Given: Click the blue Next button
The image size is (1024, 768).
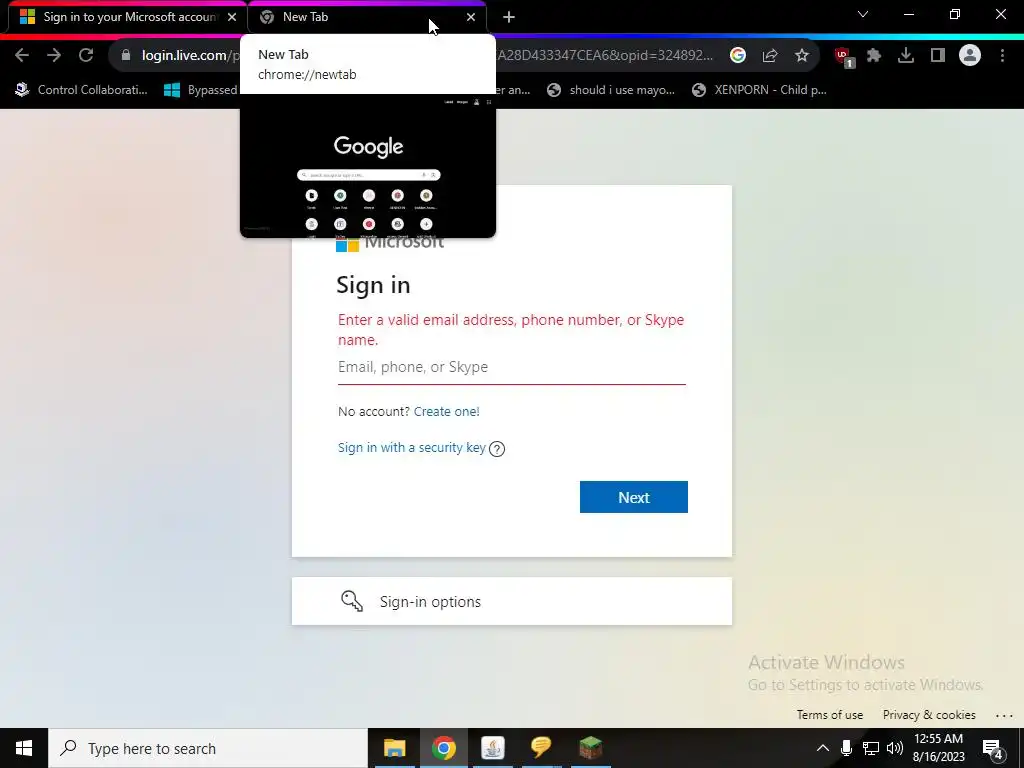Looking at the screenshot, I should point(633,497).
